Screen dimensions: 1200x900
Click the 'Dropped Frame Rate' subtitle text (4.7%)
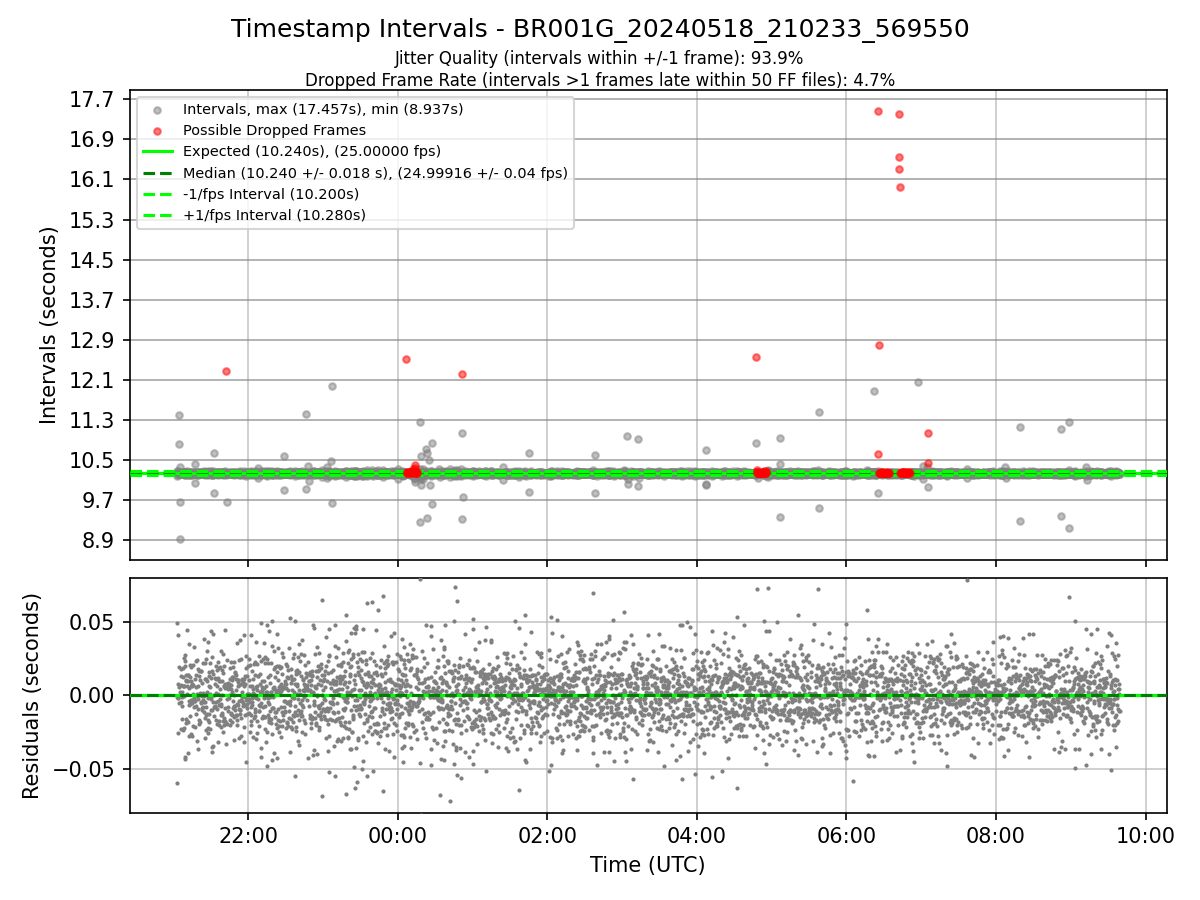599,79
